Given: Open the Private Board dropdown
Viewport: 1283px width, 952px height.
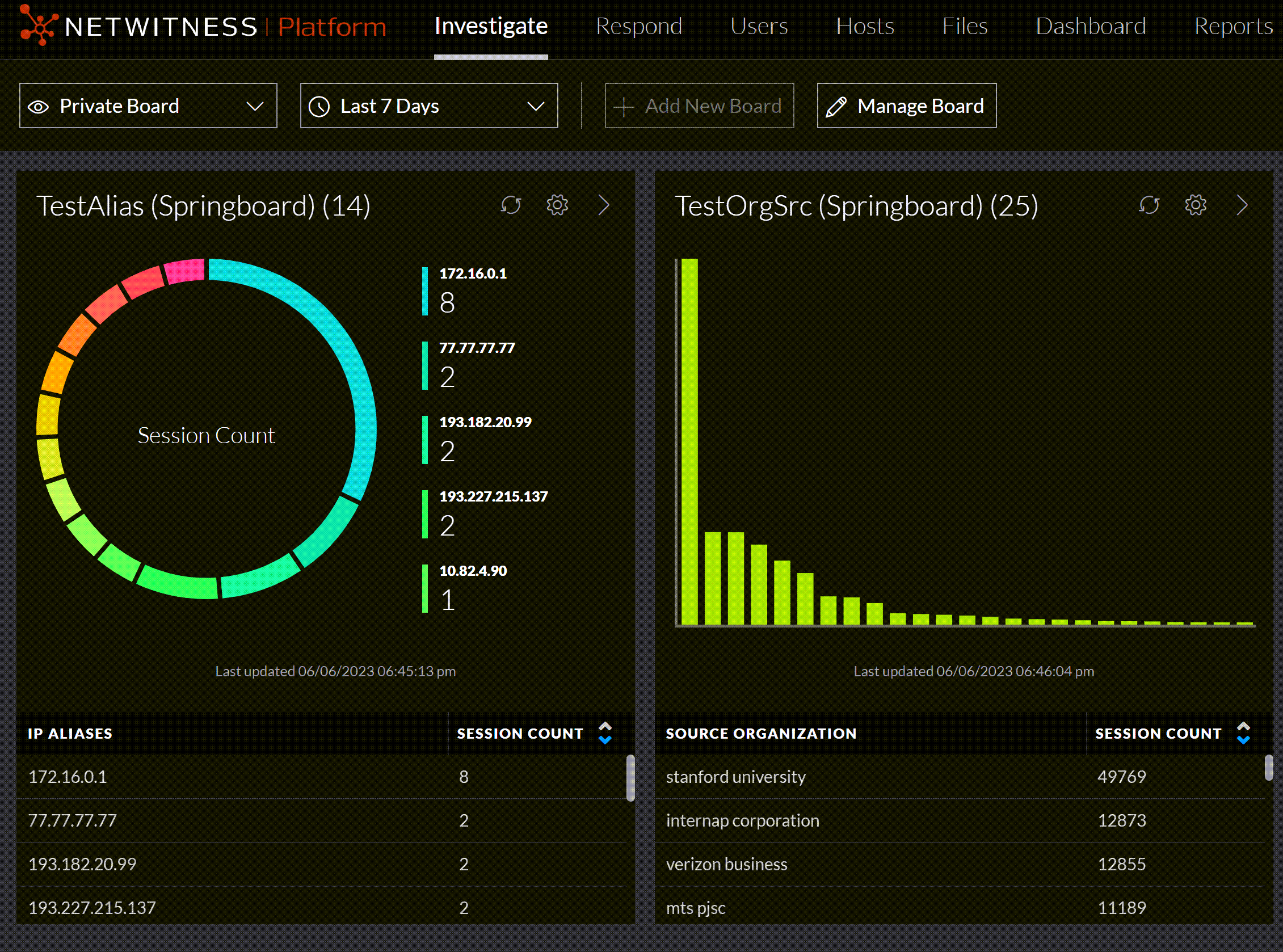Looking at the screenshot, I should coord(148,106).
